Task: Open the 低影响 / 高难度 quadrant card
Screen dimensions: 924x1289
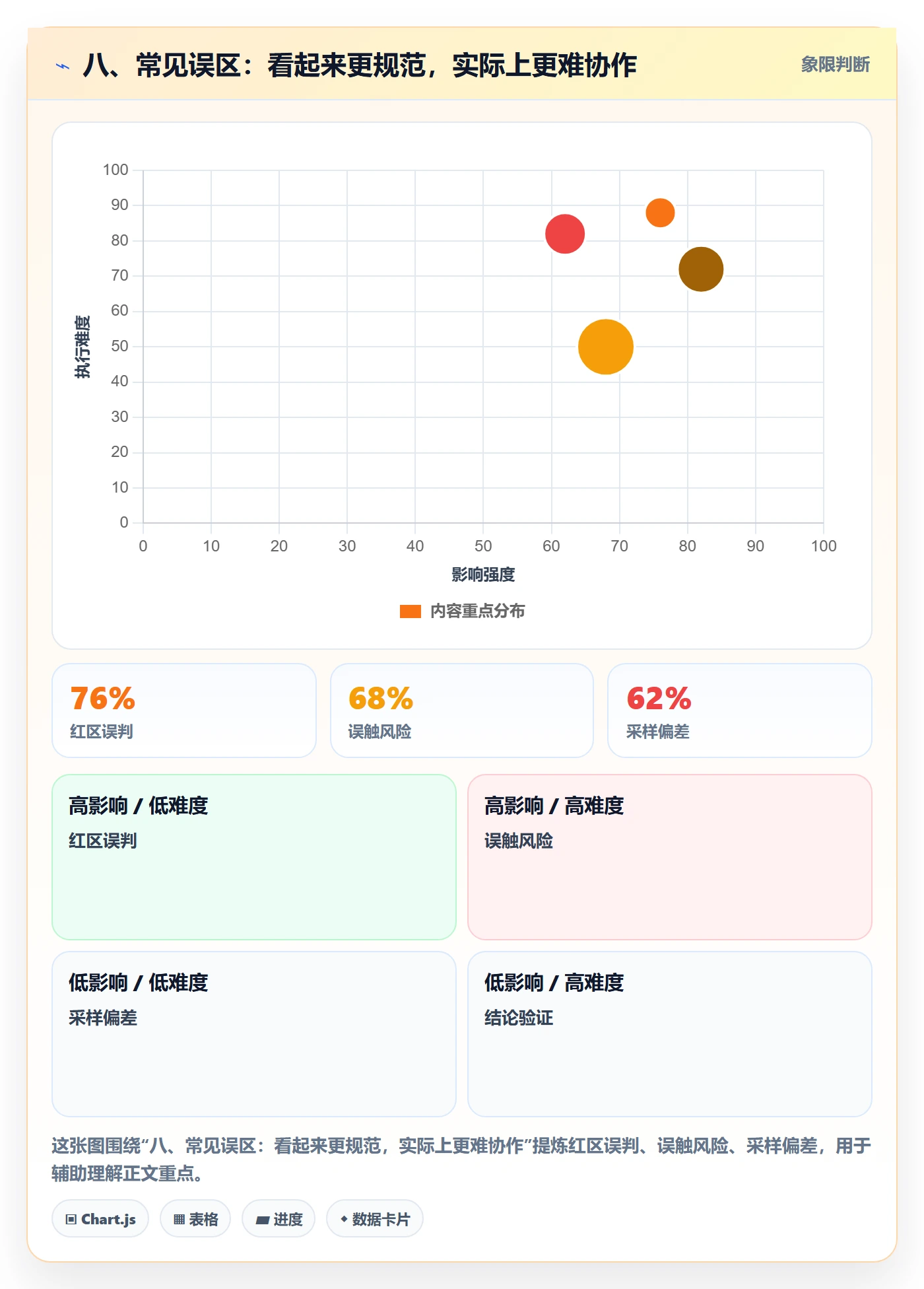Action: click(x=670, y=1034)
